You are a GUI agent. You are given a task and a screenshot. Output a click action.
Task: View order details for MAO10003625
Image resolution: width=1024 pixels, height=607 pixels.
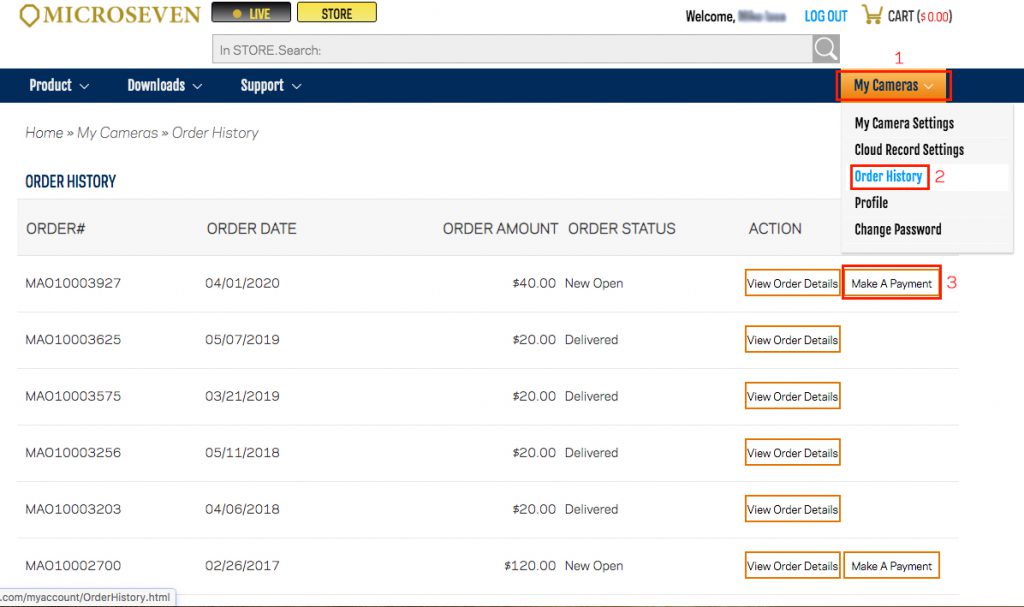click(792, 340)
